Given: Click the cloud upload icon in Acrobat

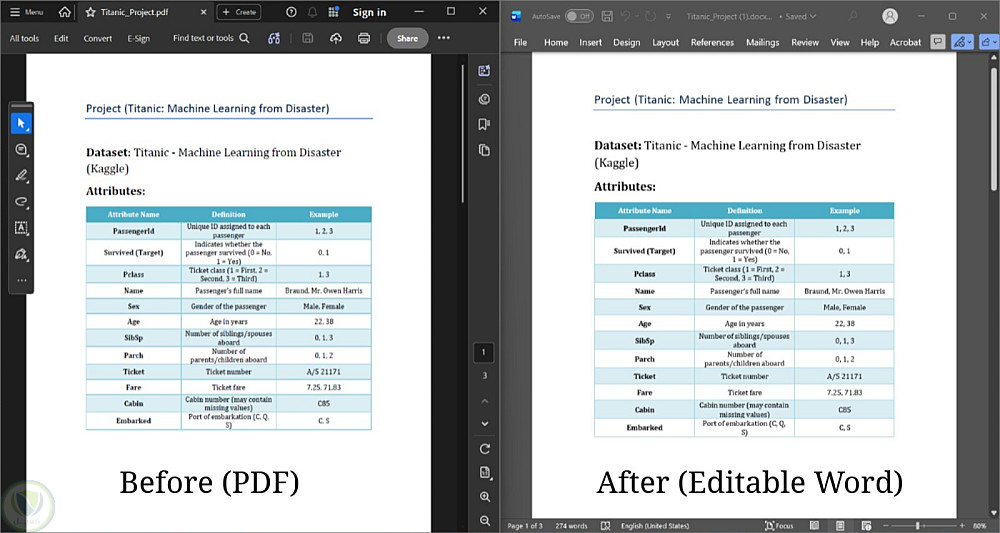Looking at the screenshot, I should 335,38.
